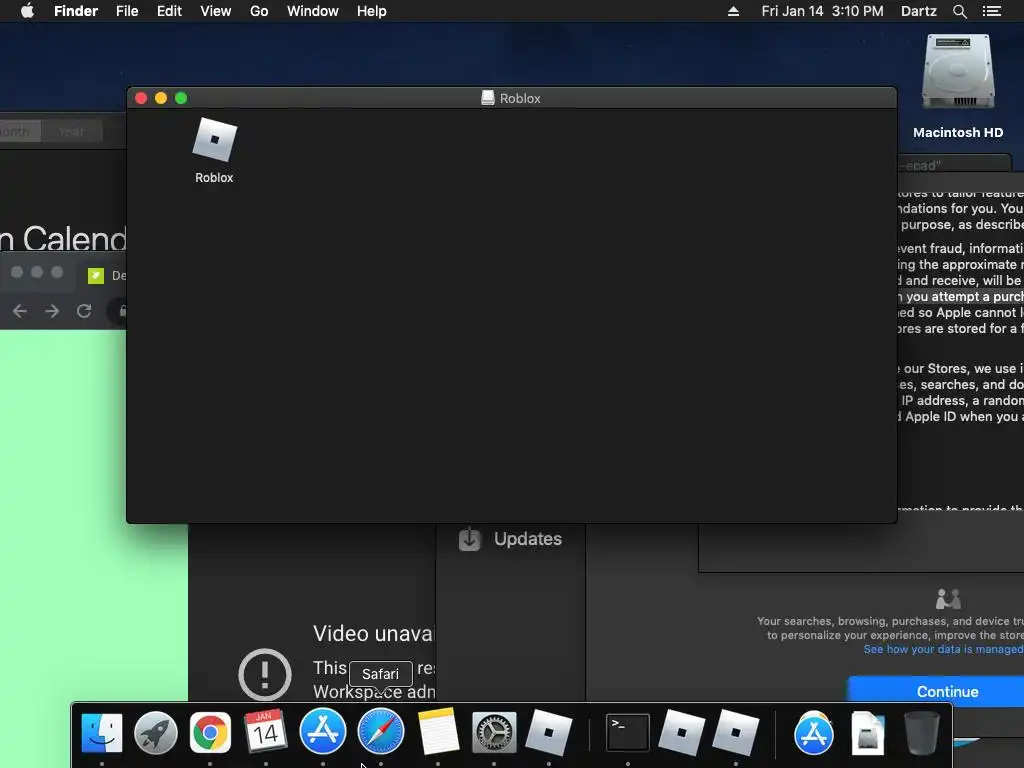Open the Edit menu

[169, 11]
